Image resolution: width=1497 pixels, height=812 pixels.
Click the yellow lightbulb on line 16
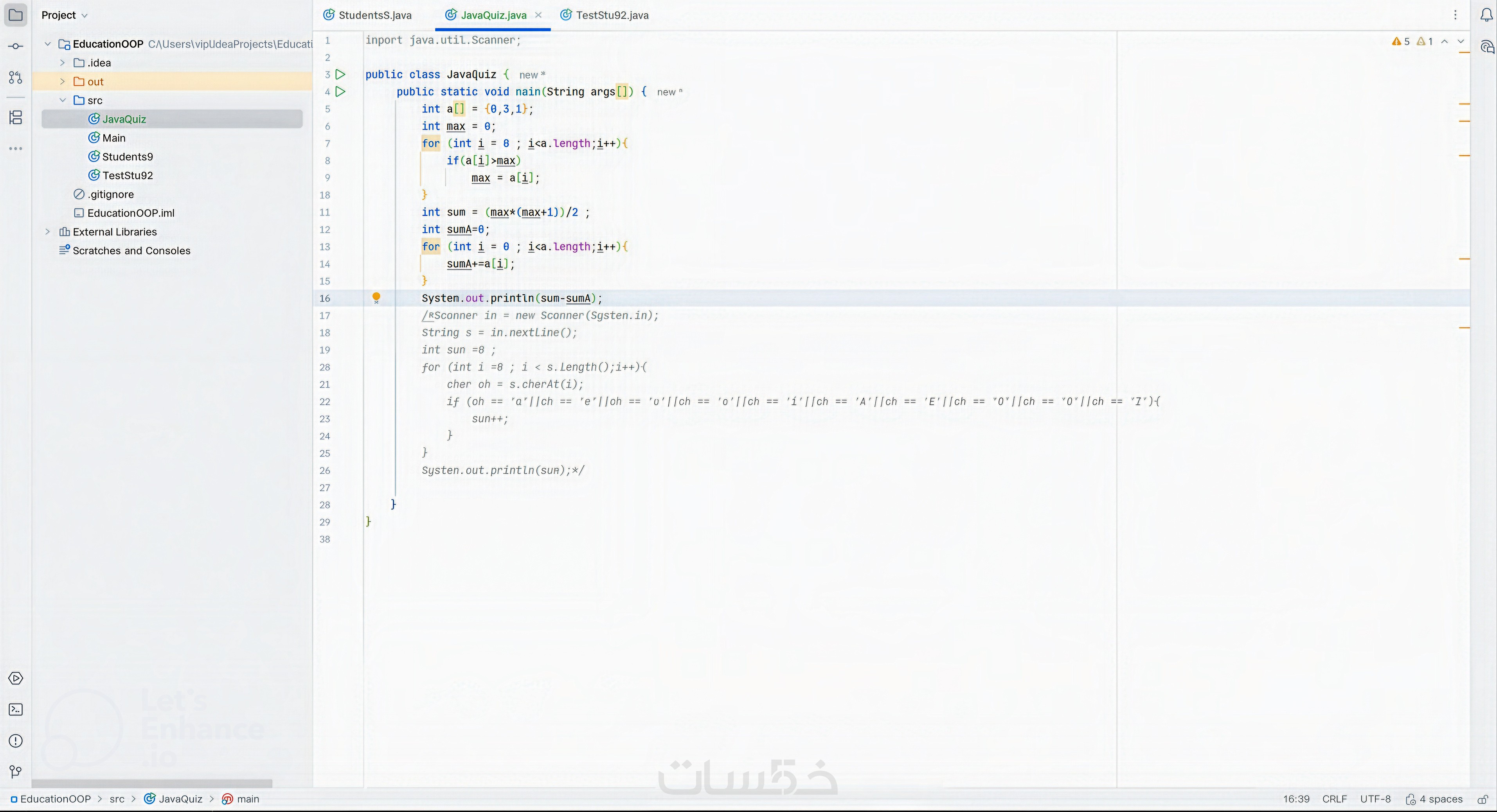pyautogui.click(x=376, y=297)
